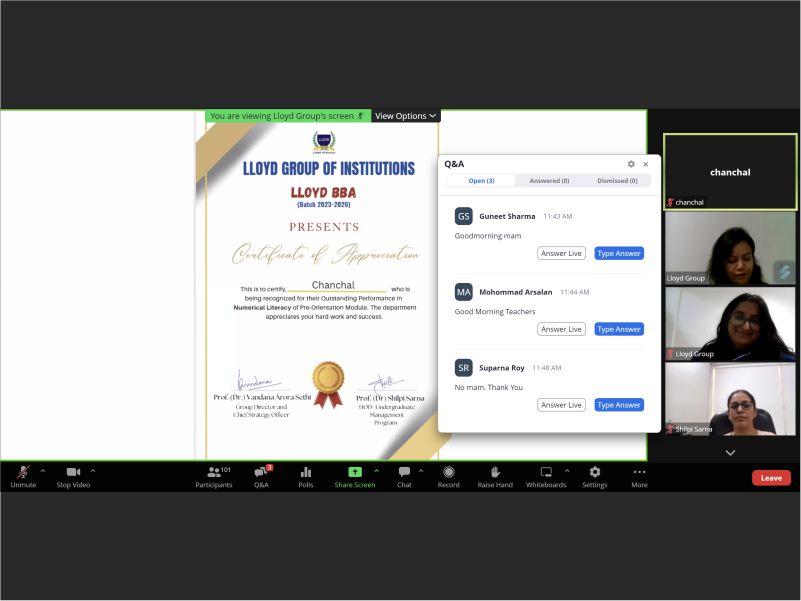The image size is (801, 601).
Task: Open the More menu
Action: 639,477
